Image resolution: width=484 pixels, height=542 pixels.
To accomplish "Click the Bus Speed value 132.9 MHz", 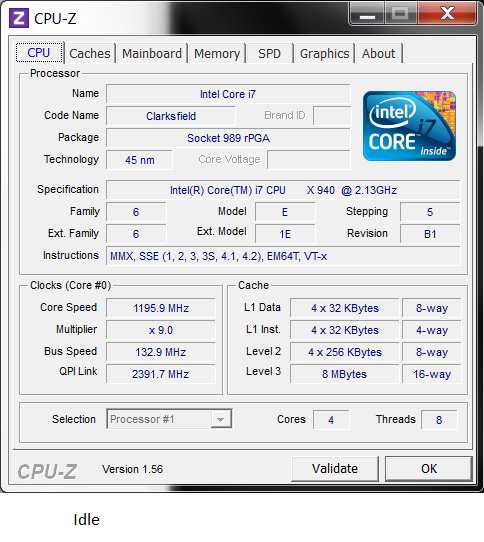I will (x=161, y=352).
